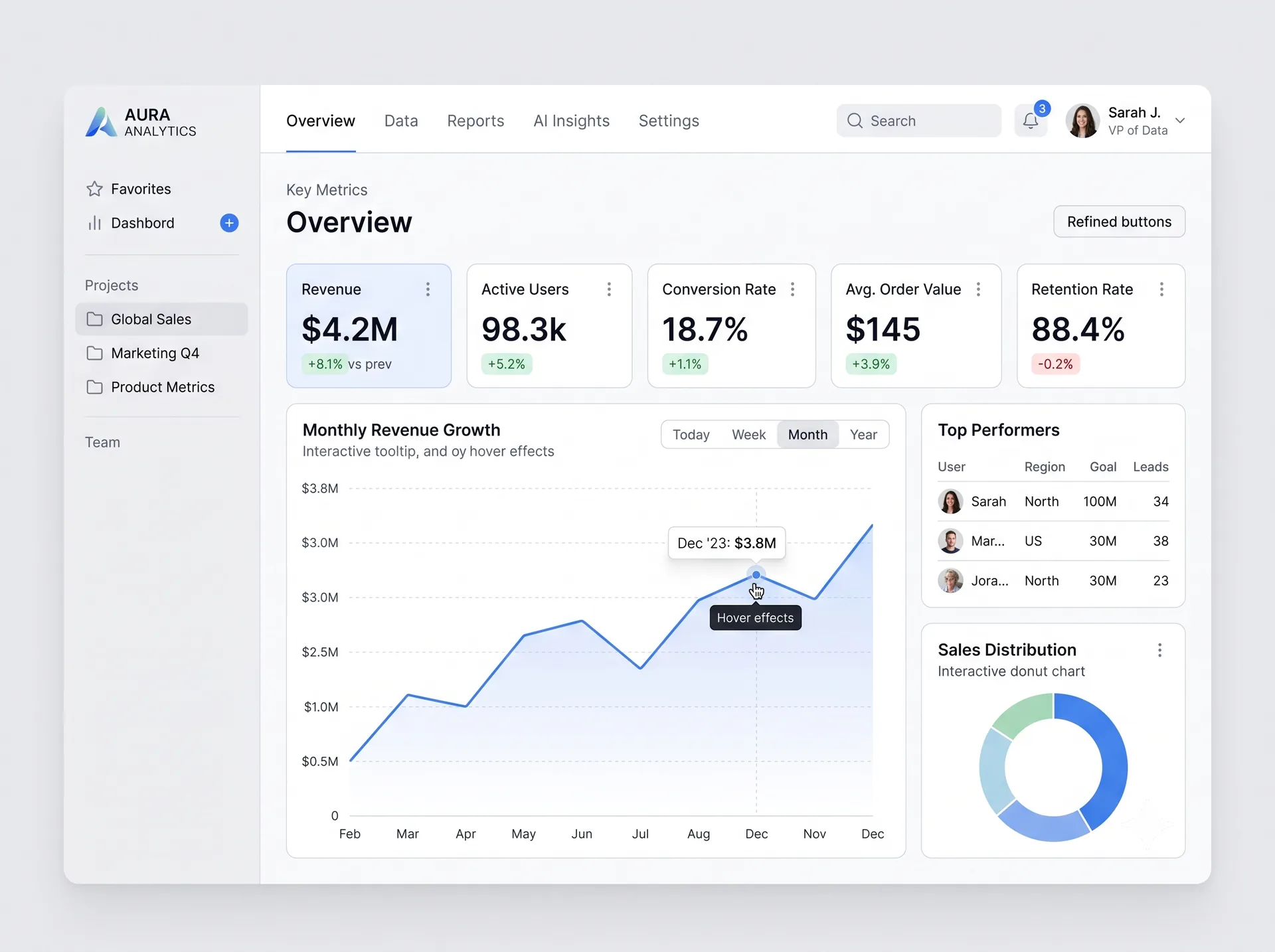The image size is (1275, 952).
Task: Click the Dec '23: $3.8M tooltip
Action: pyautogui.click(x=726, y=543)
